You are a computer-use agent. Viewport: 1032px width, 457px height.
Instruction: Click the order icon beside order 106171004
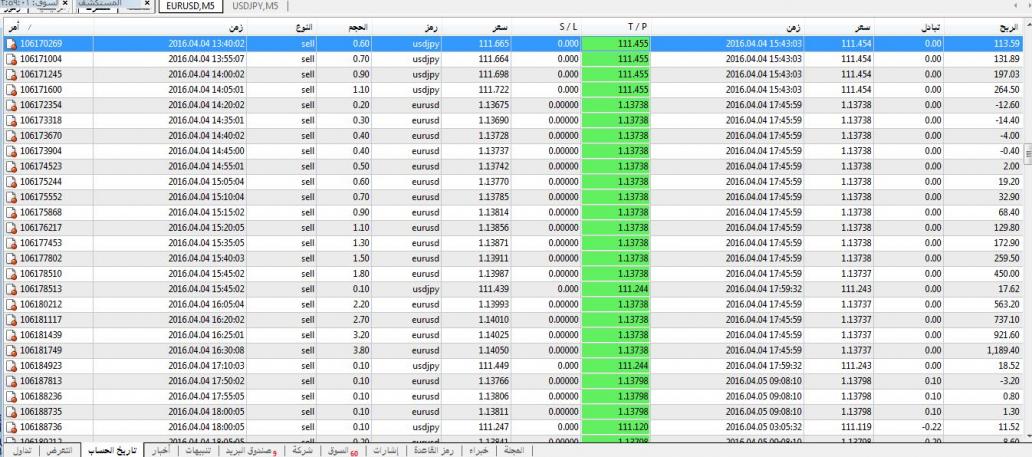click(11, 59)
